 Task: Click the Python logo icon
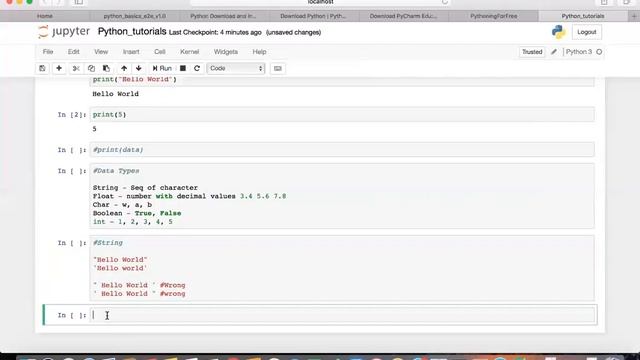[x=558, y=32]
